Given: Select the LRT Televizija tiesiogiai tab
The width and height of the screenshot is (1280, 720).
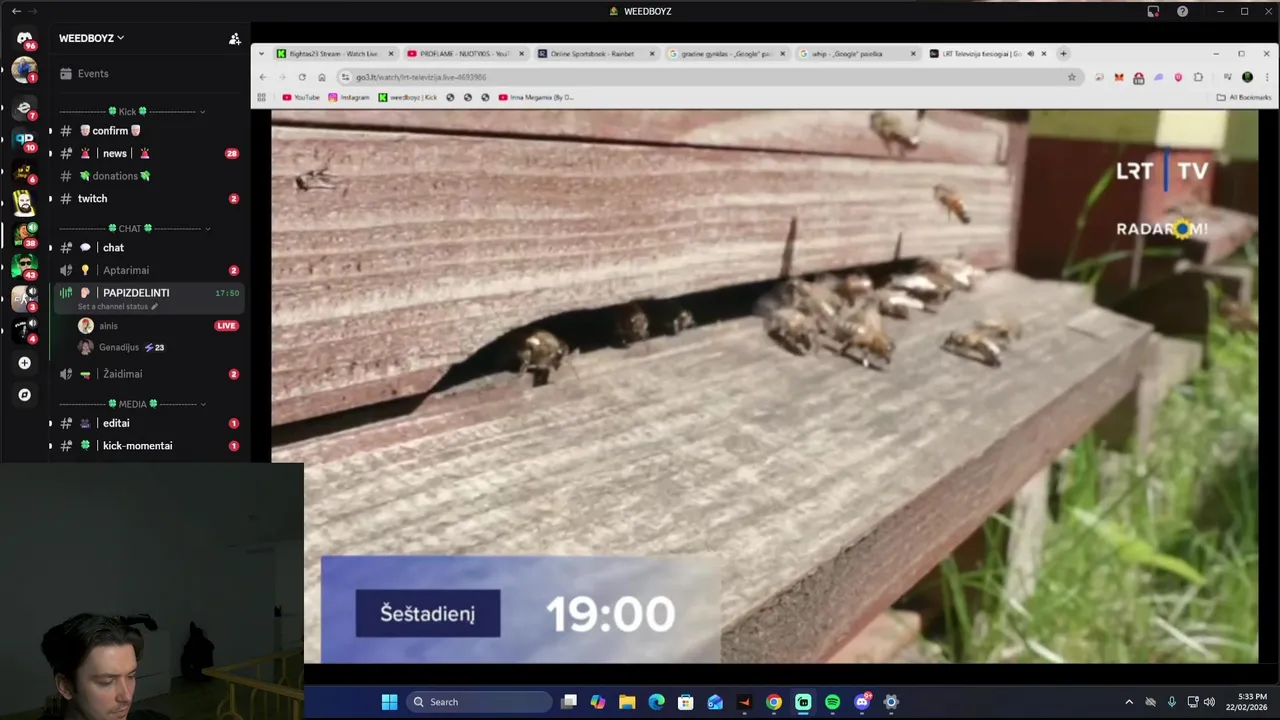Looking at the screenshot, I should point(988,54).
